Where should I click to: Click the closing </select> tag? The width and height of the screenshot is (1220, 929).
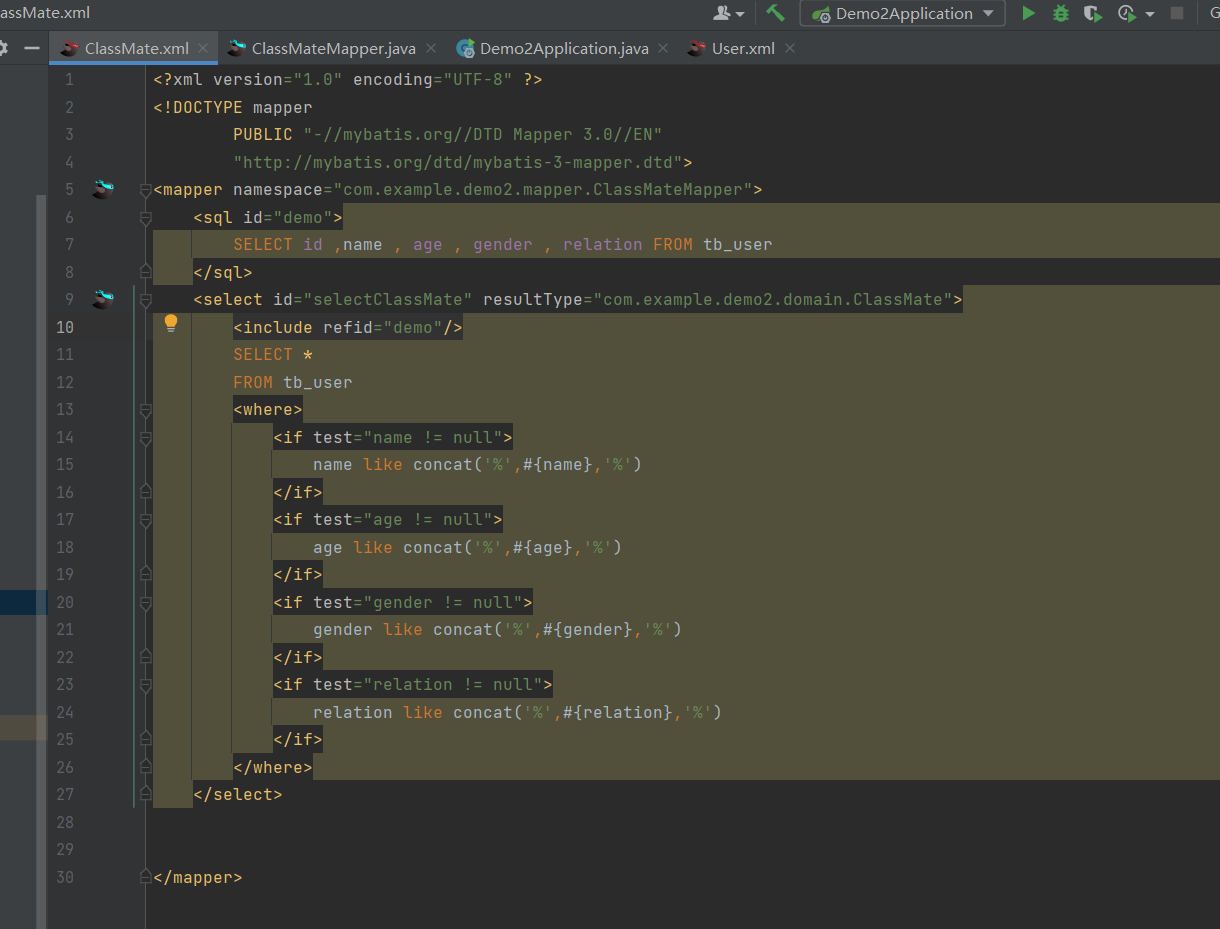[x=238, y=794]
